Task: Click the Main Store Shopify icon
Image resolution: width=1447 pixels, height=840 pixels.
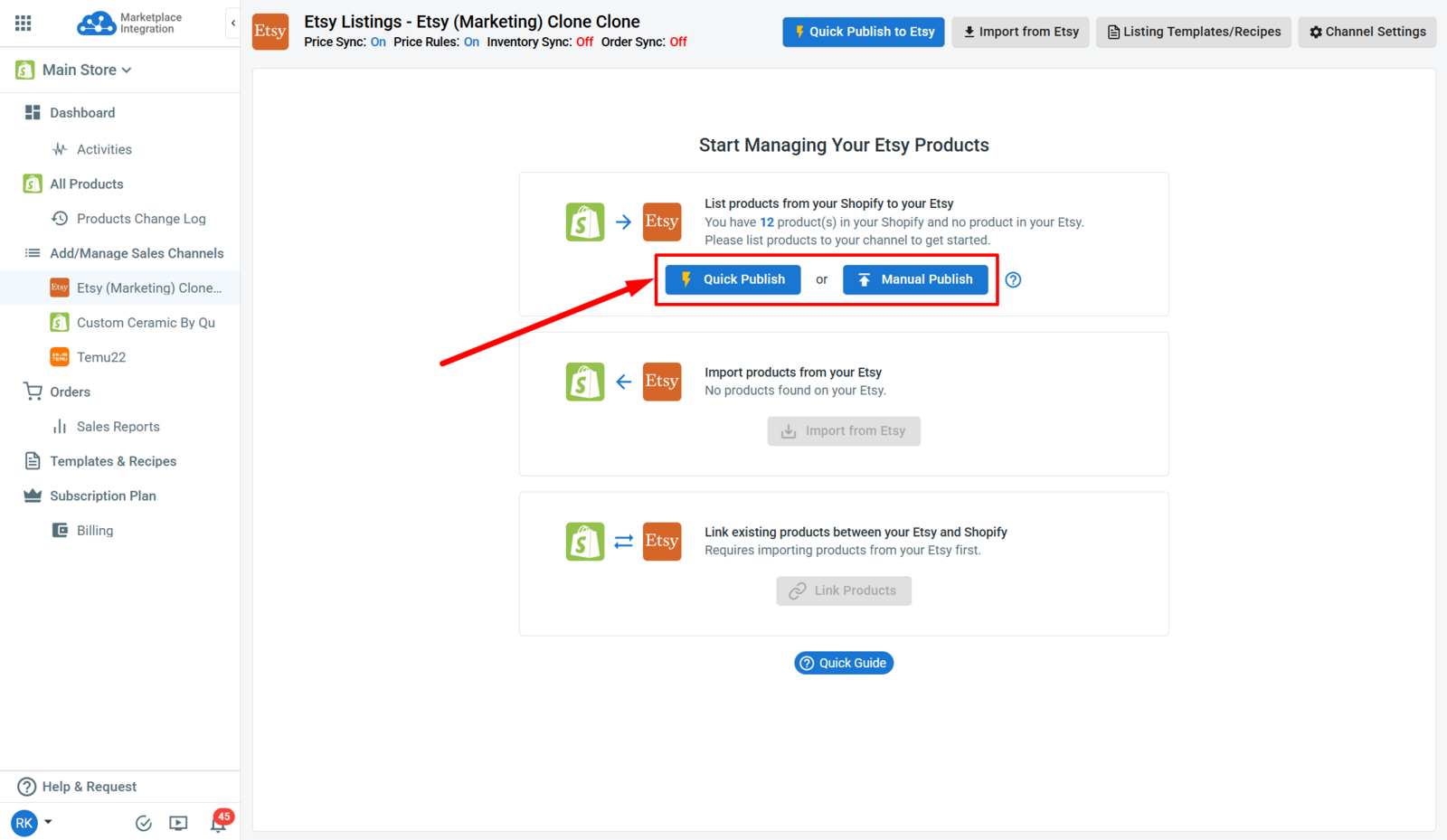Action: click(x=24, y=70)
